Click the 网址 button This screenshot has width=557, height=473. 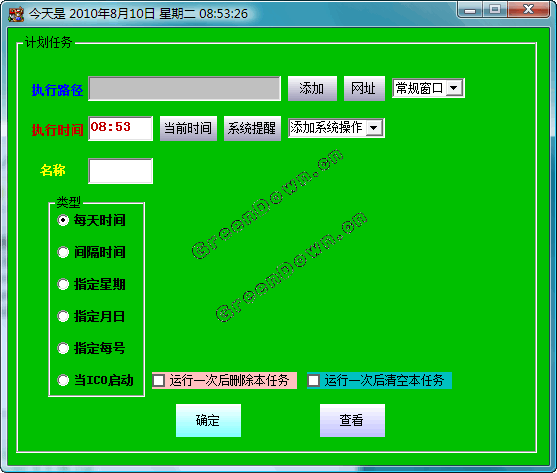coord(364,88)
